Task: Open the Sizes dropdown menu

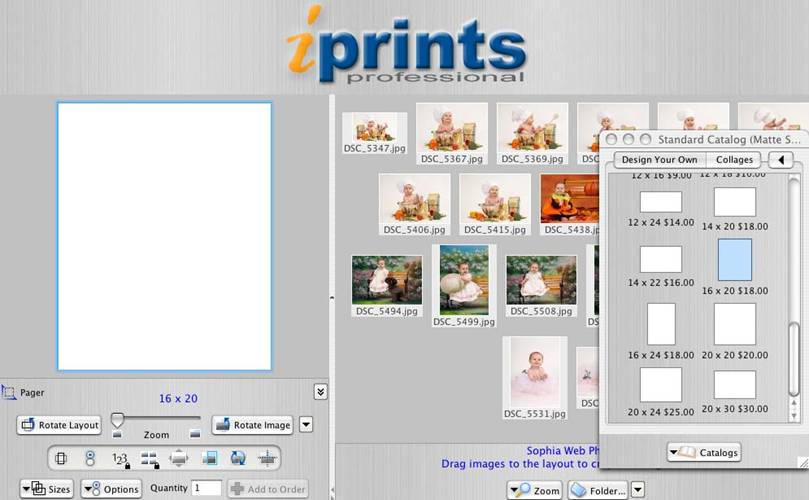Action: [x=47, y=489]
